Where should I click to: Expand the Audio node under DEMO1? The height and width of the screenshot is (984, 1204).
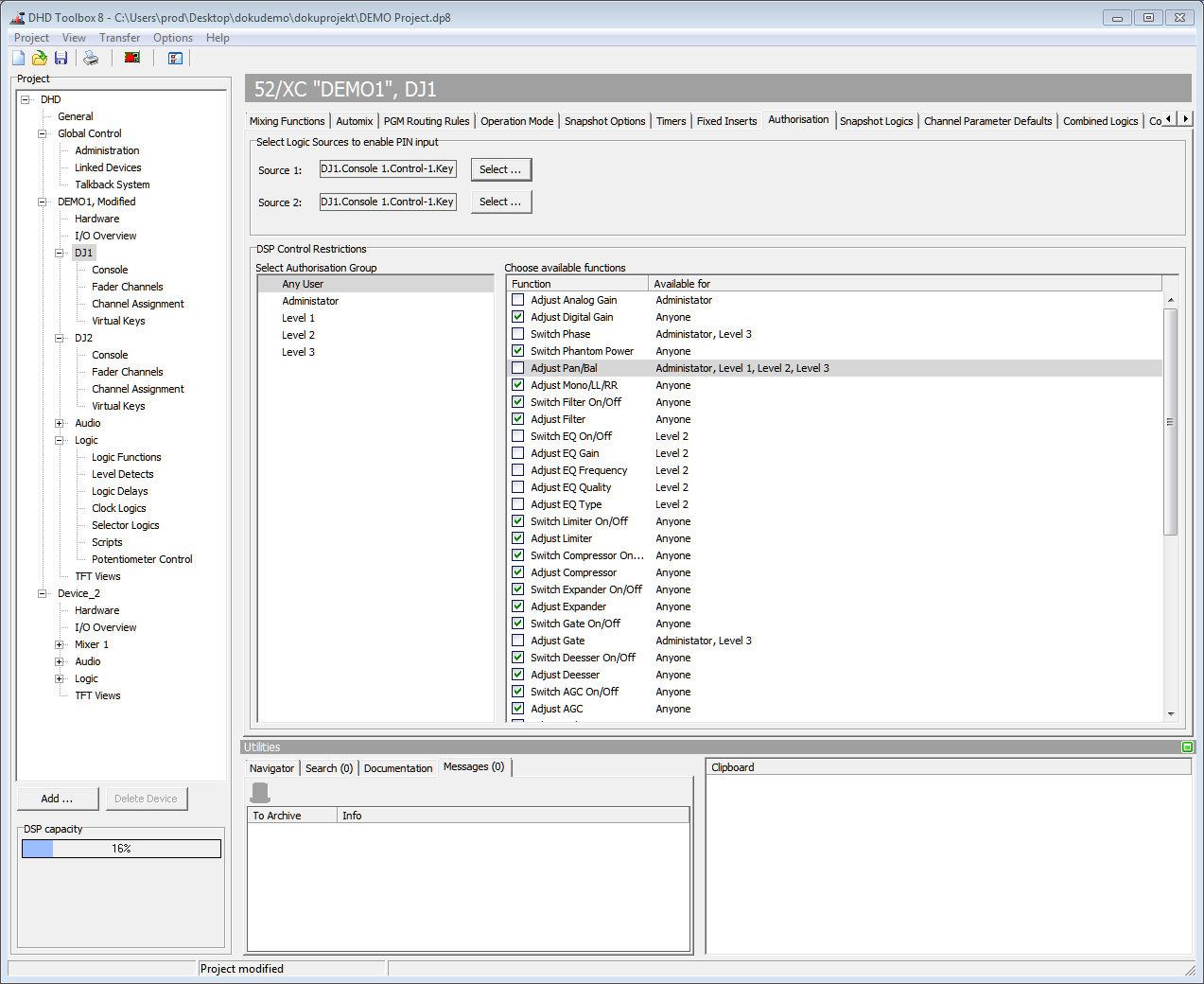pos(59,423)
